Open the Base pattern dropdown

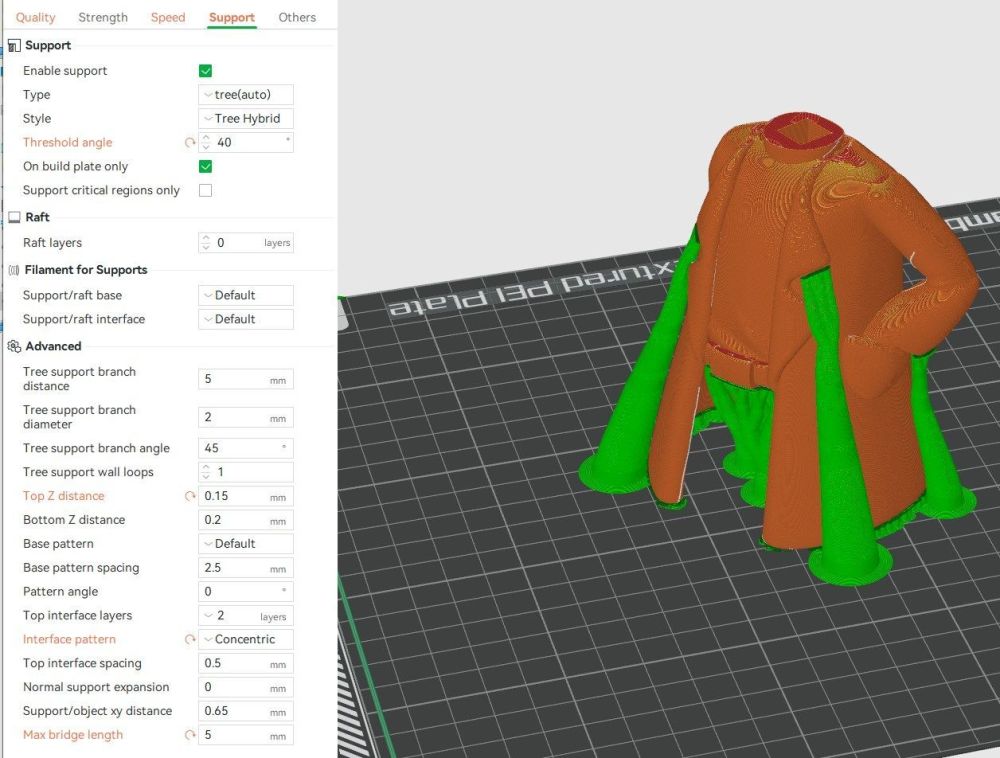pyautogui.click(x=246, y=544)
